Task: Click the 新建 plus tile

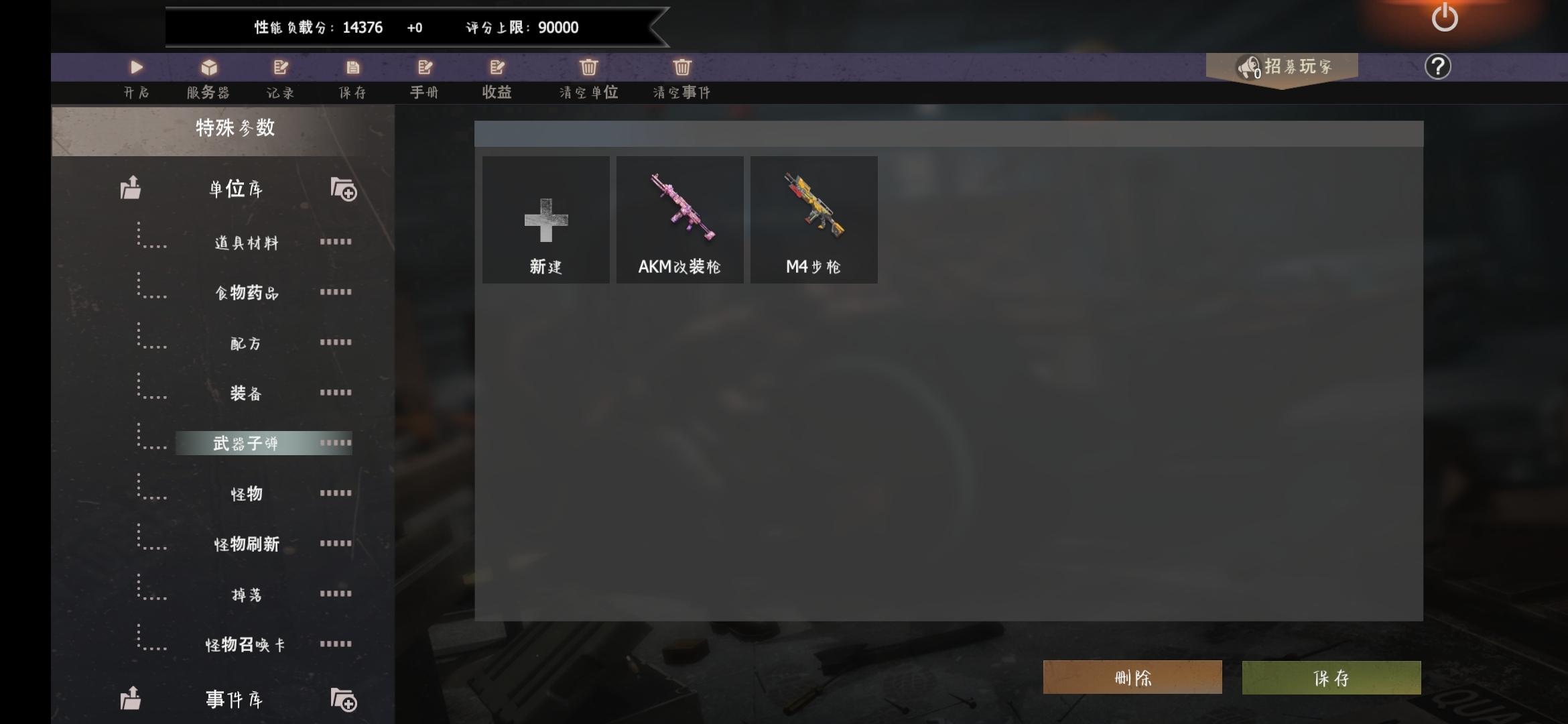Action: (x=546, y=220)
